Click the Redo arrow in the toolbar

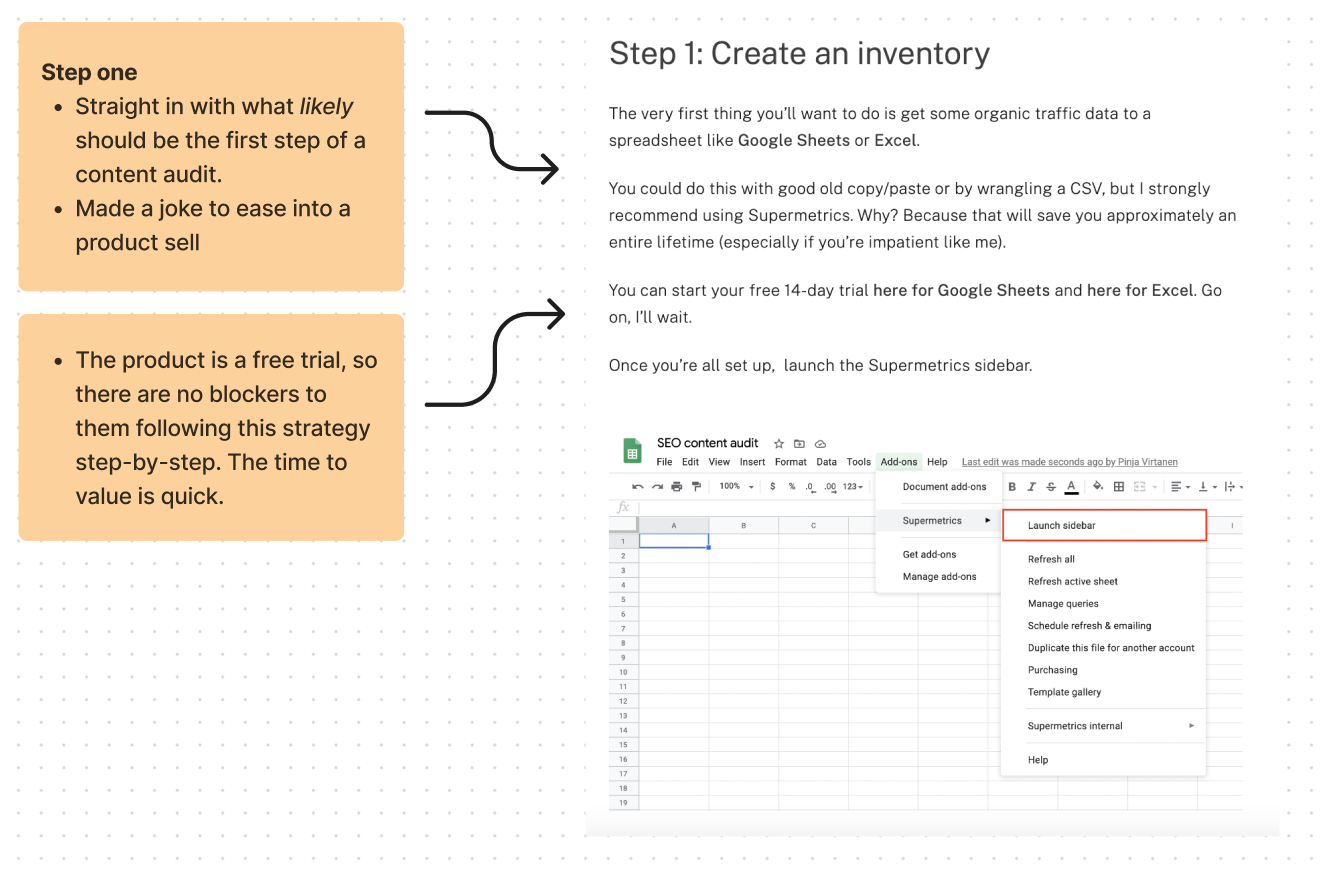point(657,487)
